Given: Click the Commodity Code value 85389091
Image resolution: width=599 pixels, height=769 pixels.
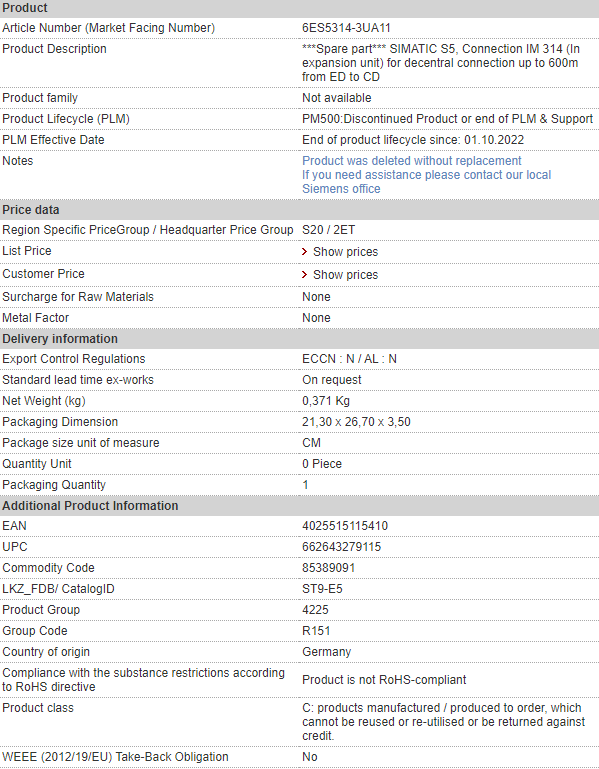Looking at the screenshot, I should click(x=329, y=568).
